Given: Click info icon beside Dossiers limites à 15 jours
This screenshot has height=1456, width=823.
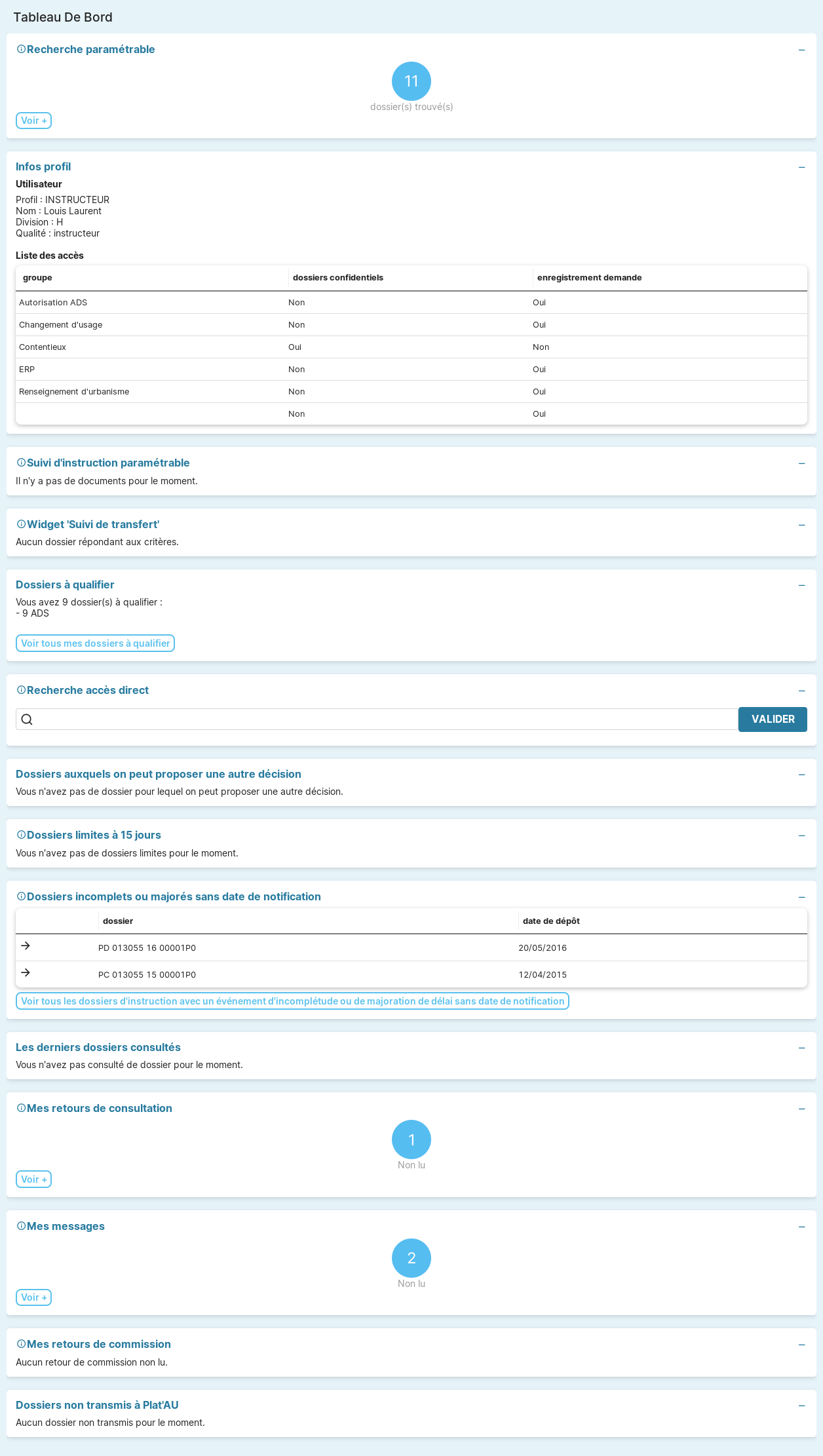Looking at the screenshot, I should pos(21,835).
